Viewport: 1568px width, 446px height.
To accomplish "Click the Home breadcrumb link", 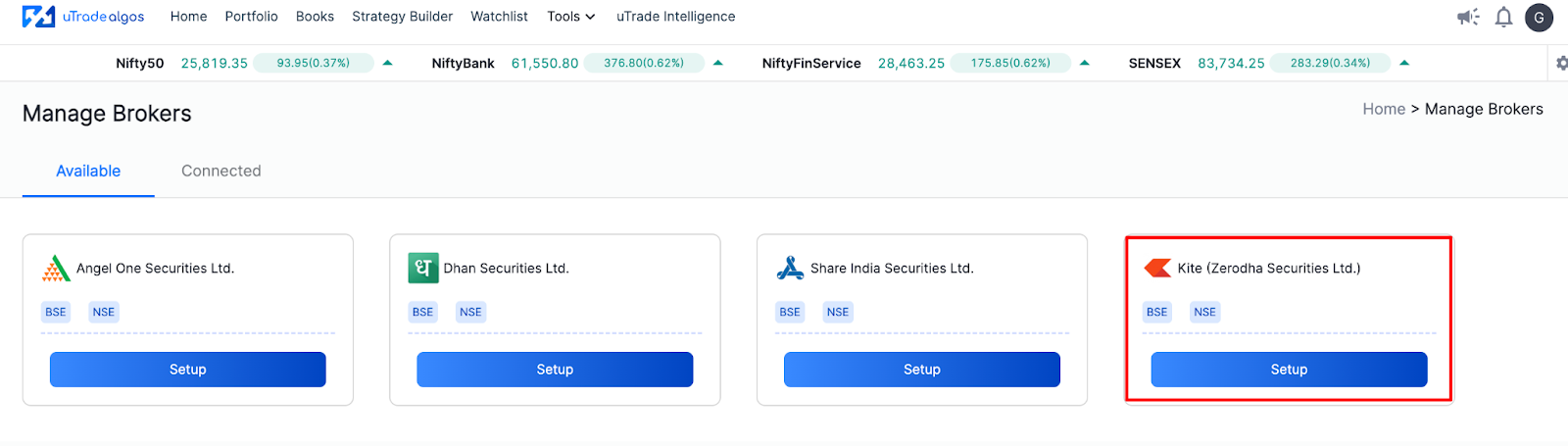I will [1384, 109].
